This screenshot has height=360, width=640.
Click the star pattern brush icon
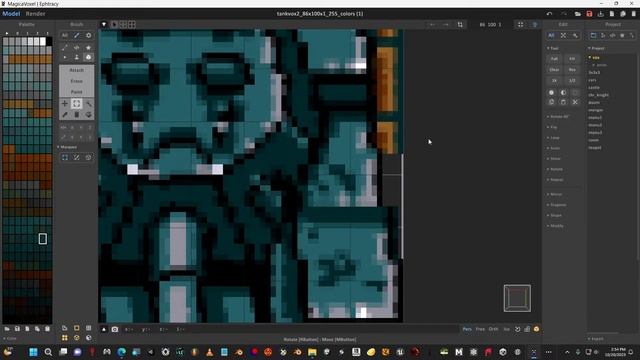(x=88, y=47)
